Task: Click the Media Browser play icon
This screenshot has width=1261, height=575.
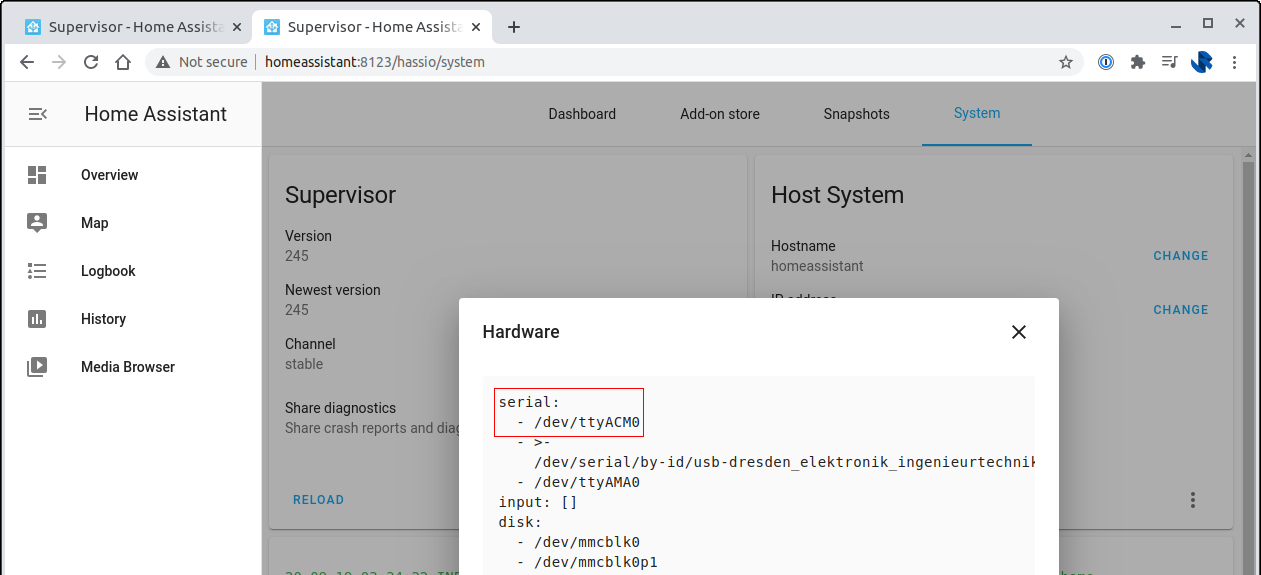Action: click(x=37, y=367)
